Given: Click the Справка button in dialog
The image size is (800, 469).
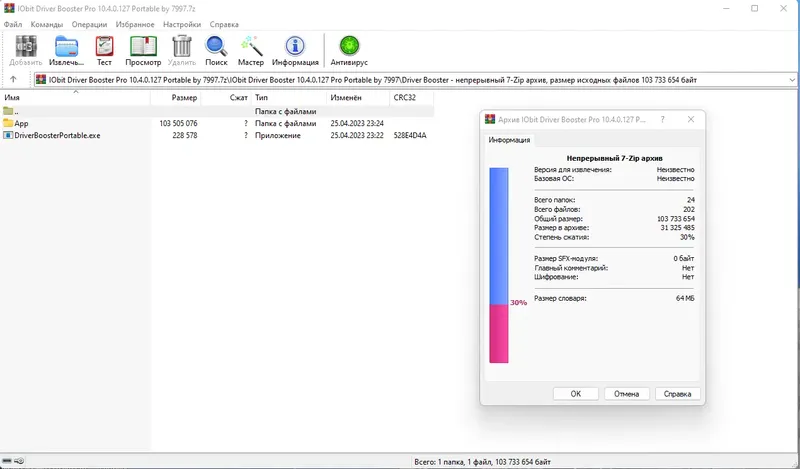Looking at the screenshot, I should tap(677, 393).
